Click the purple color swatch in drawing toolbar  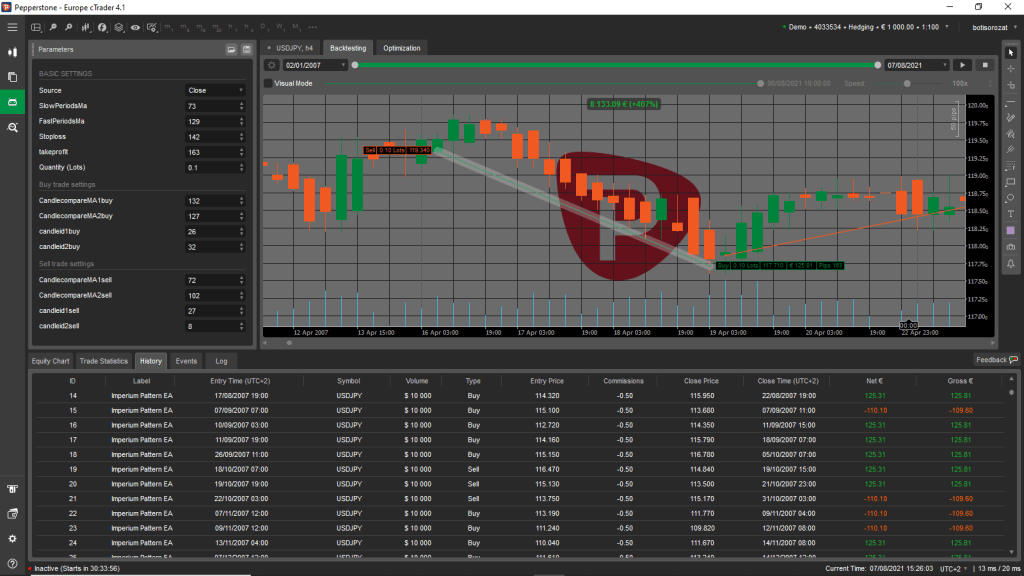tap(1011, 230)
